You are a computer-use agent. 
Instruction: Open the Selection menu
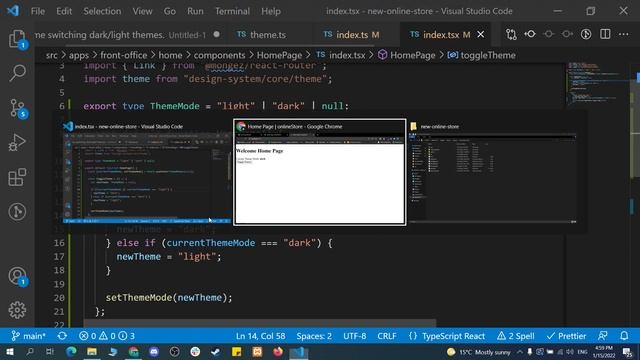(102, 11)
